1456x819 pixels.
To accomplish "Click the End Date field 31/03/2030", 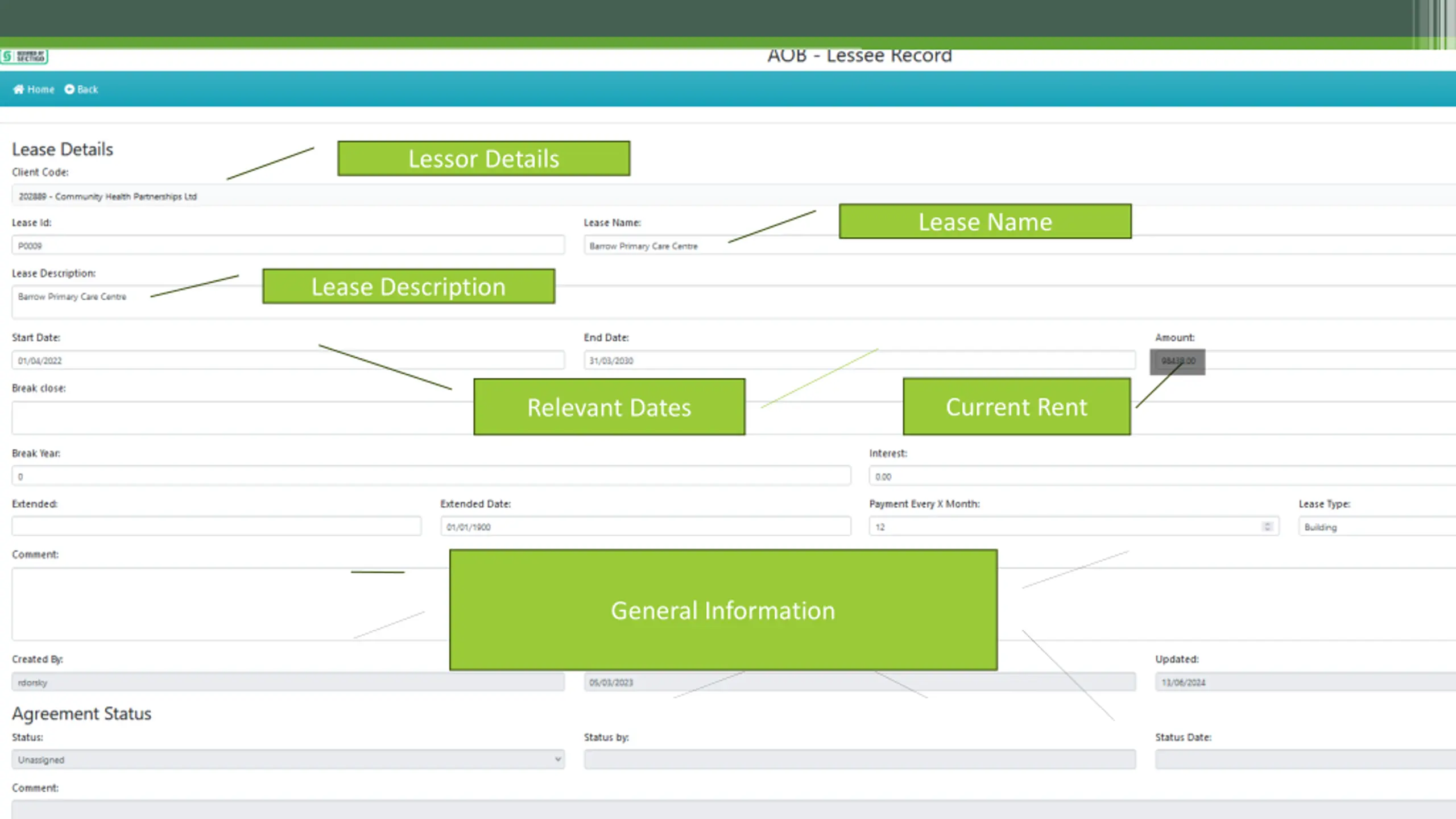I will click(860, 361).
